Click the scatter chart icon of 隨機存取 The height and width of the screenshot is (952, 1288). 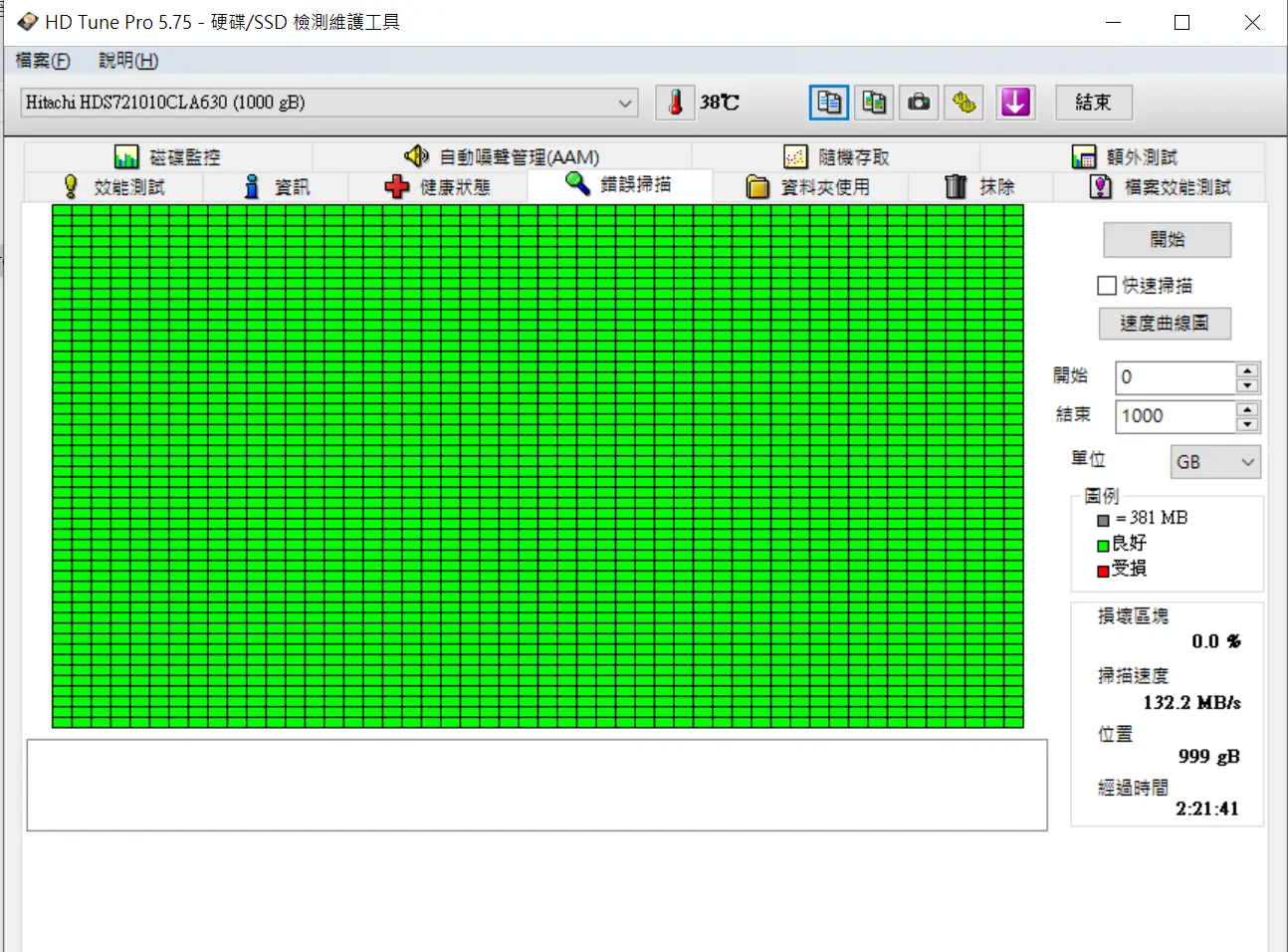[x=795, y=157]
